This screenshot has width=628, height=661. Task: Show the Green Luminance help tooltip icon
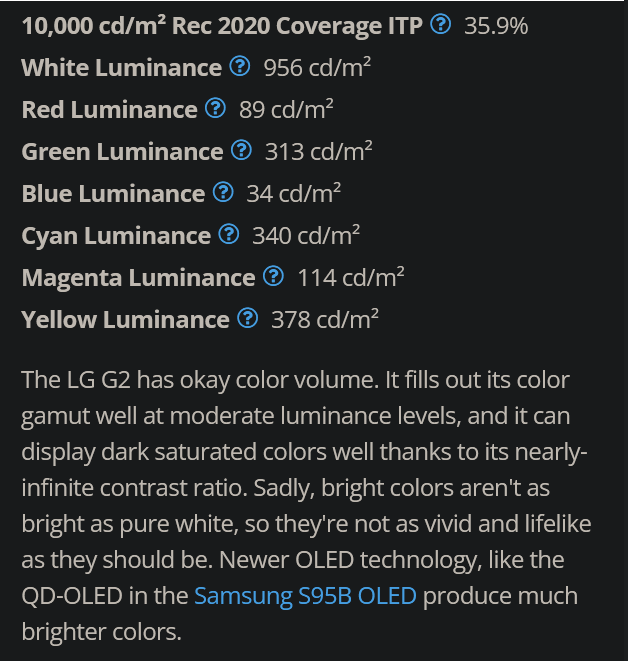click(x=241, y=151)
